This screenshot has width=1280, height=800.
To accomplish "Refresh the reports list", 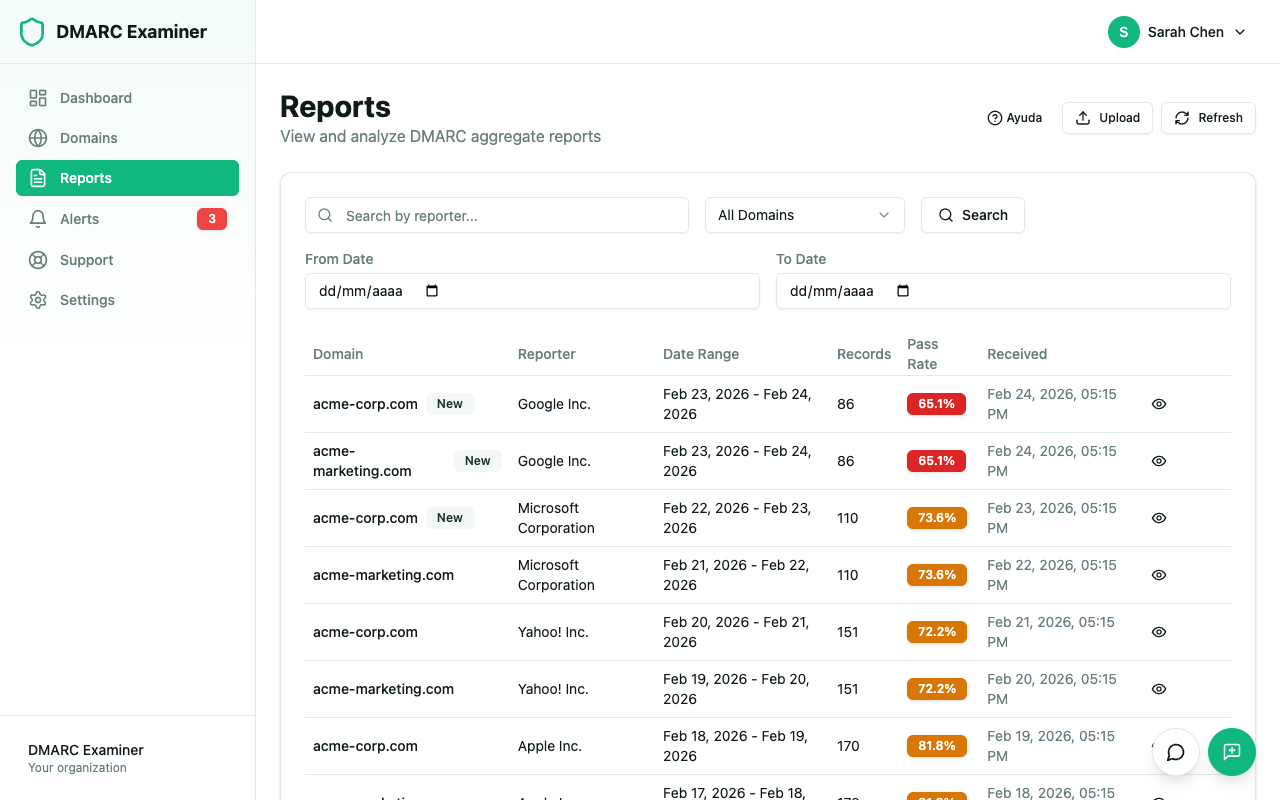I will [1208, 118].
